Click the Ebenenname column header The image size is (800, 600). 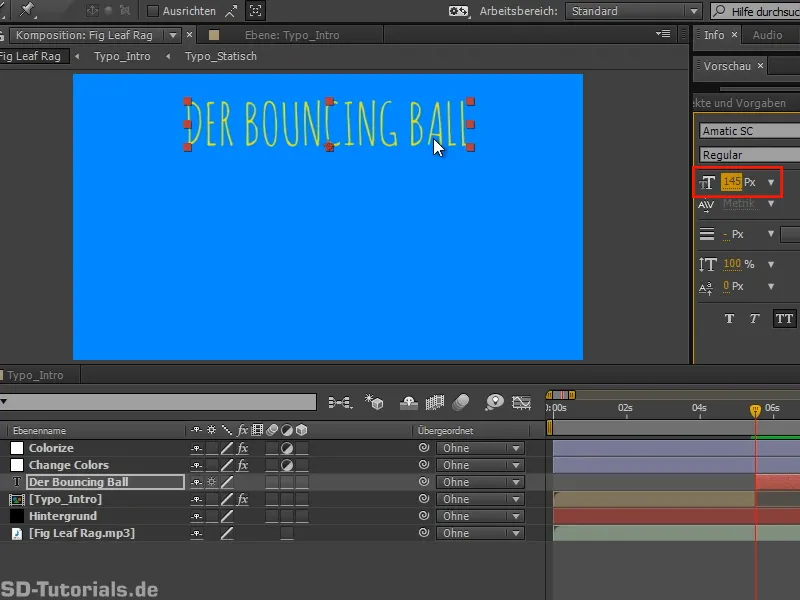coord(39,431)
